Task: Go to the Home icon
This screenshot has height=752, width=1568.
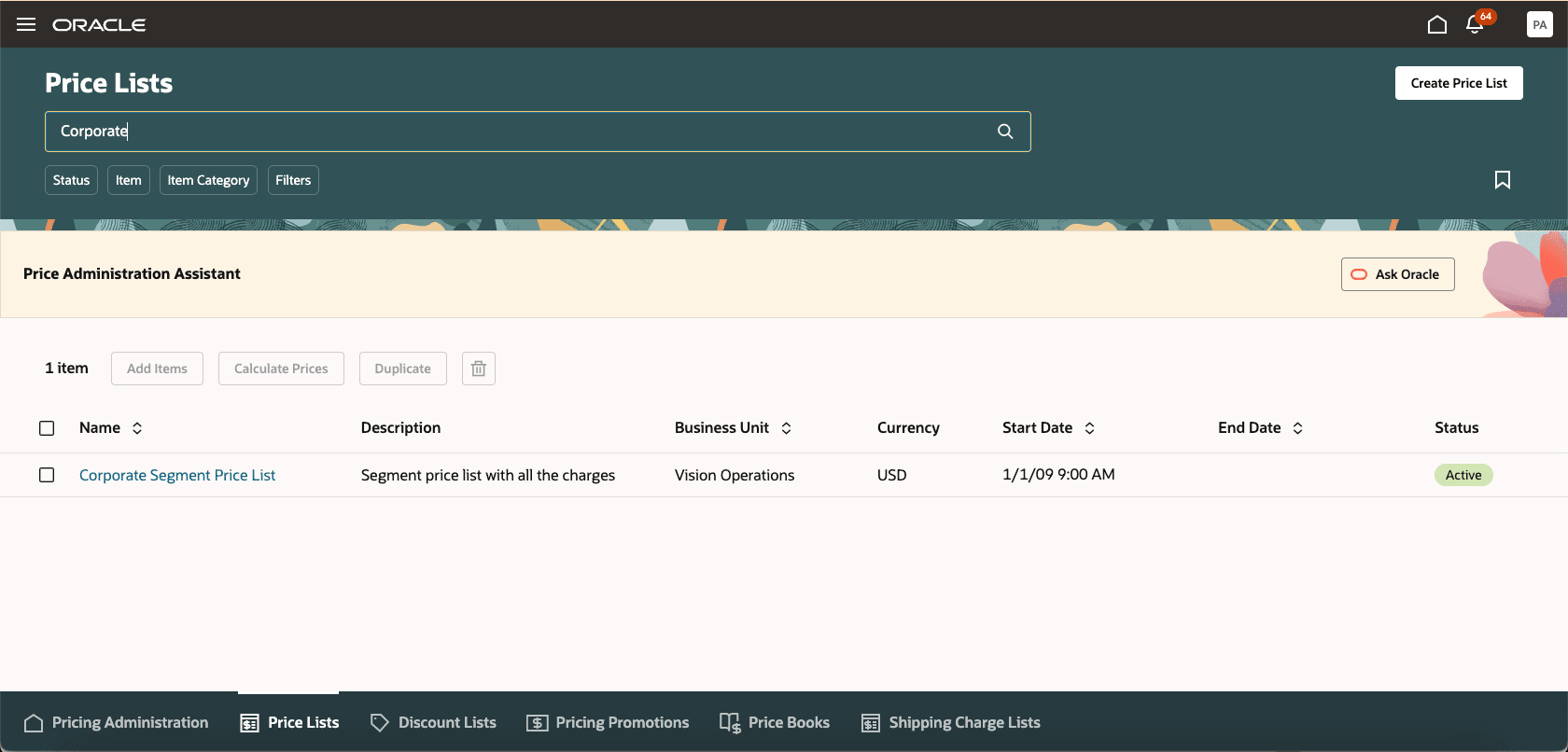Action: 1437,24
